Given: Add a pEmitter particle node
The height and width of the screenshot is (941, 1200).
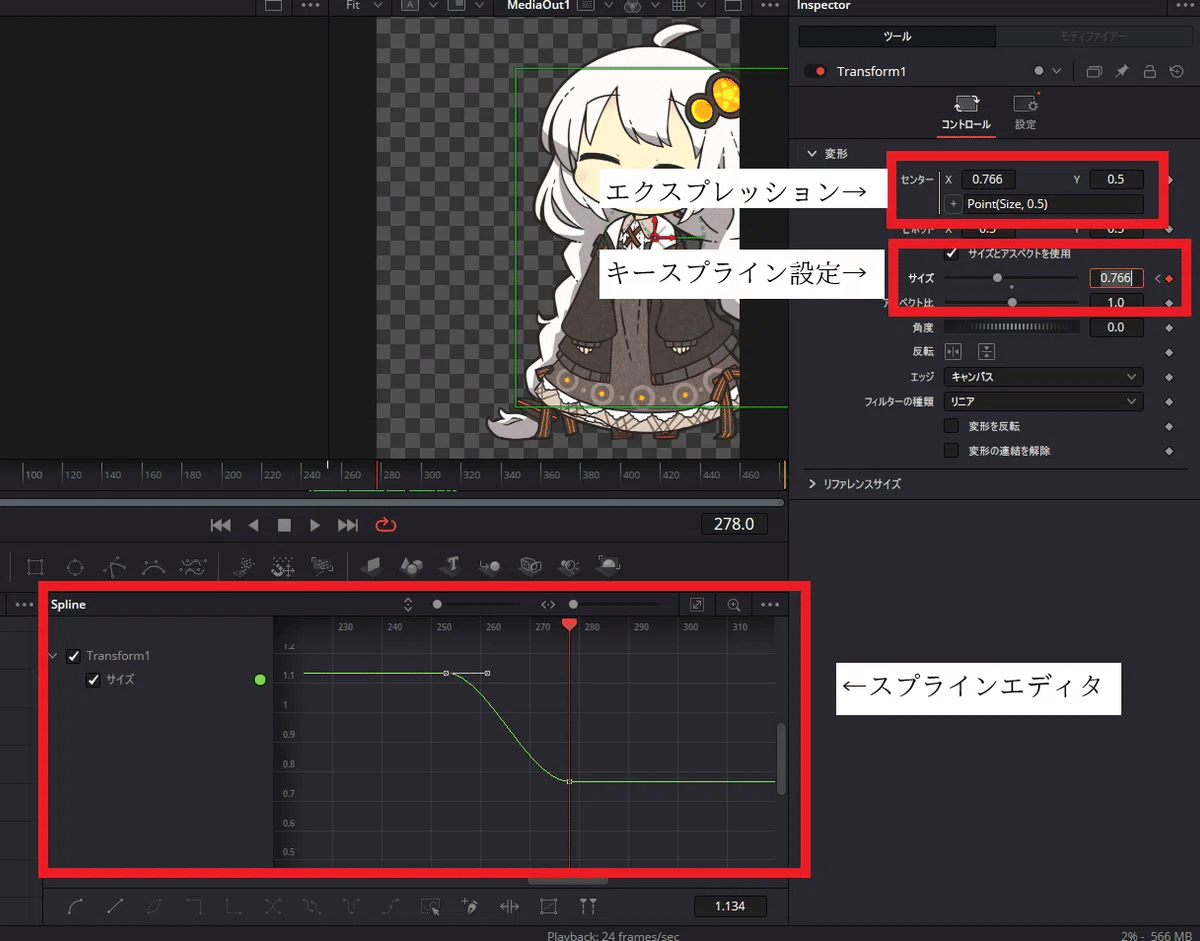Looking at the screenshot, I should click(x=243, y=567).
